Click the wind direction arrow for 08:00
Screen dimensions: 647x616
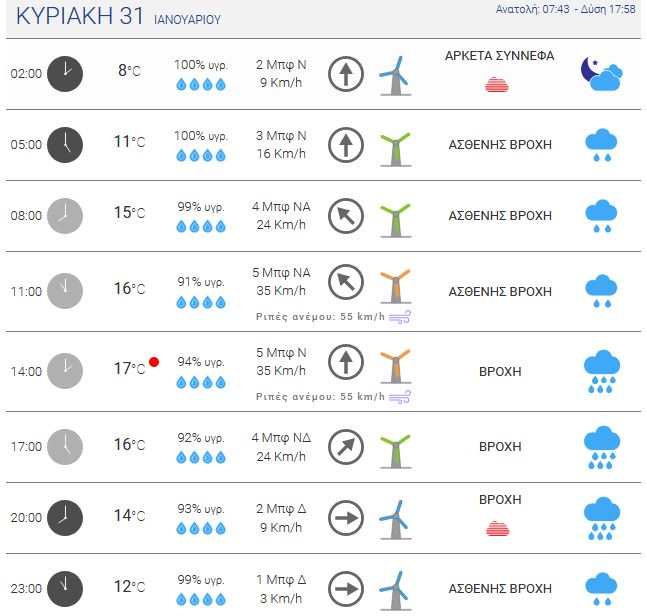coord(346,216)
